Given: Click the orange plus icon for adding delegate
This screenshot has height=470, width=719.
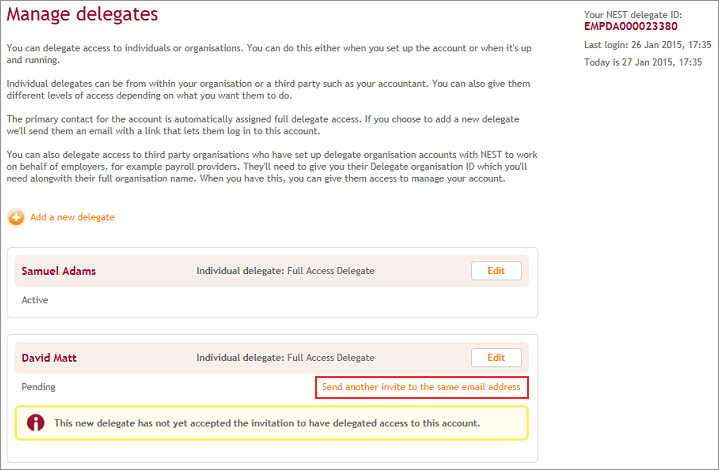Looking at the screenshot, I should 16,217.
